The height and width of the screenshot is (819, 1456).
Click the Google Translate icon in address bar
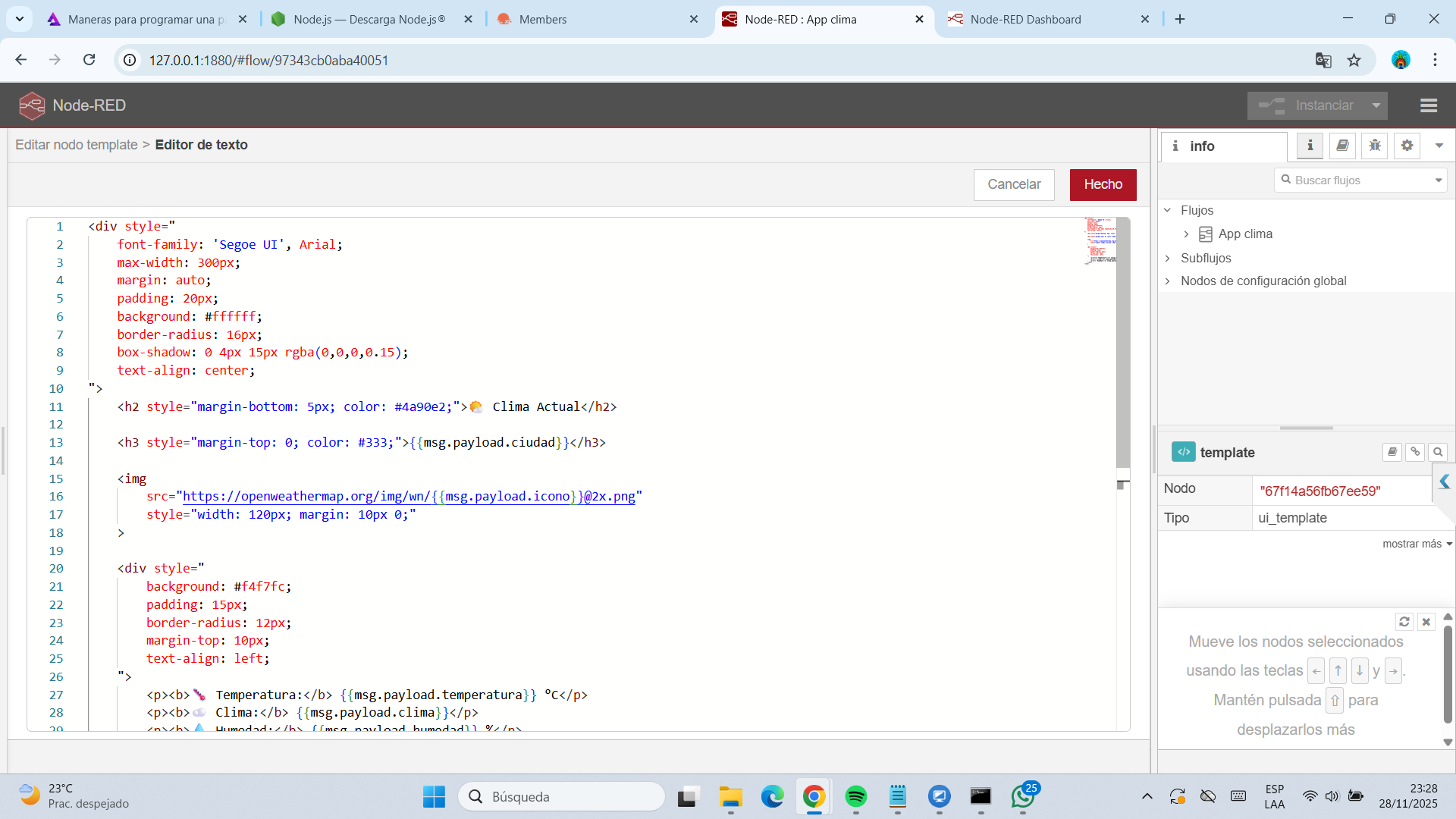[1323, 60]
